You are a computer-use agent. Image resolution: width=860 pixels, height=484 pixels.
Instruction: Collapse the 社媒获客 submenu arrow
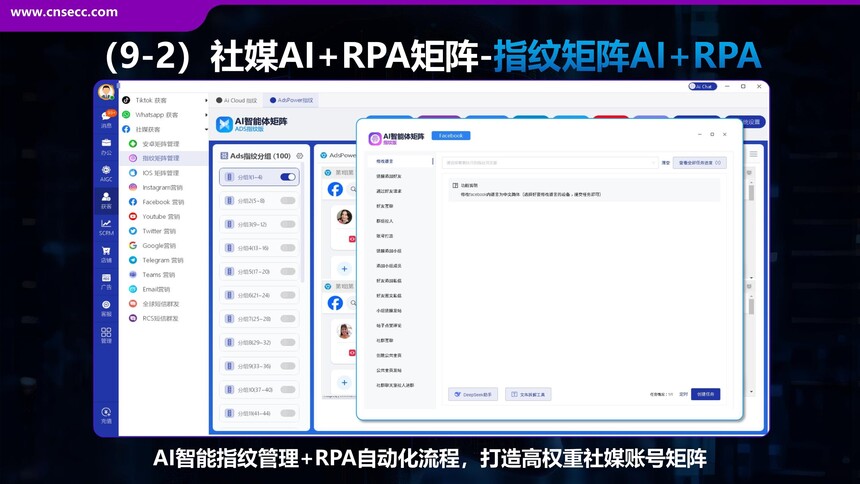(x=206, y=130)
